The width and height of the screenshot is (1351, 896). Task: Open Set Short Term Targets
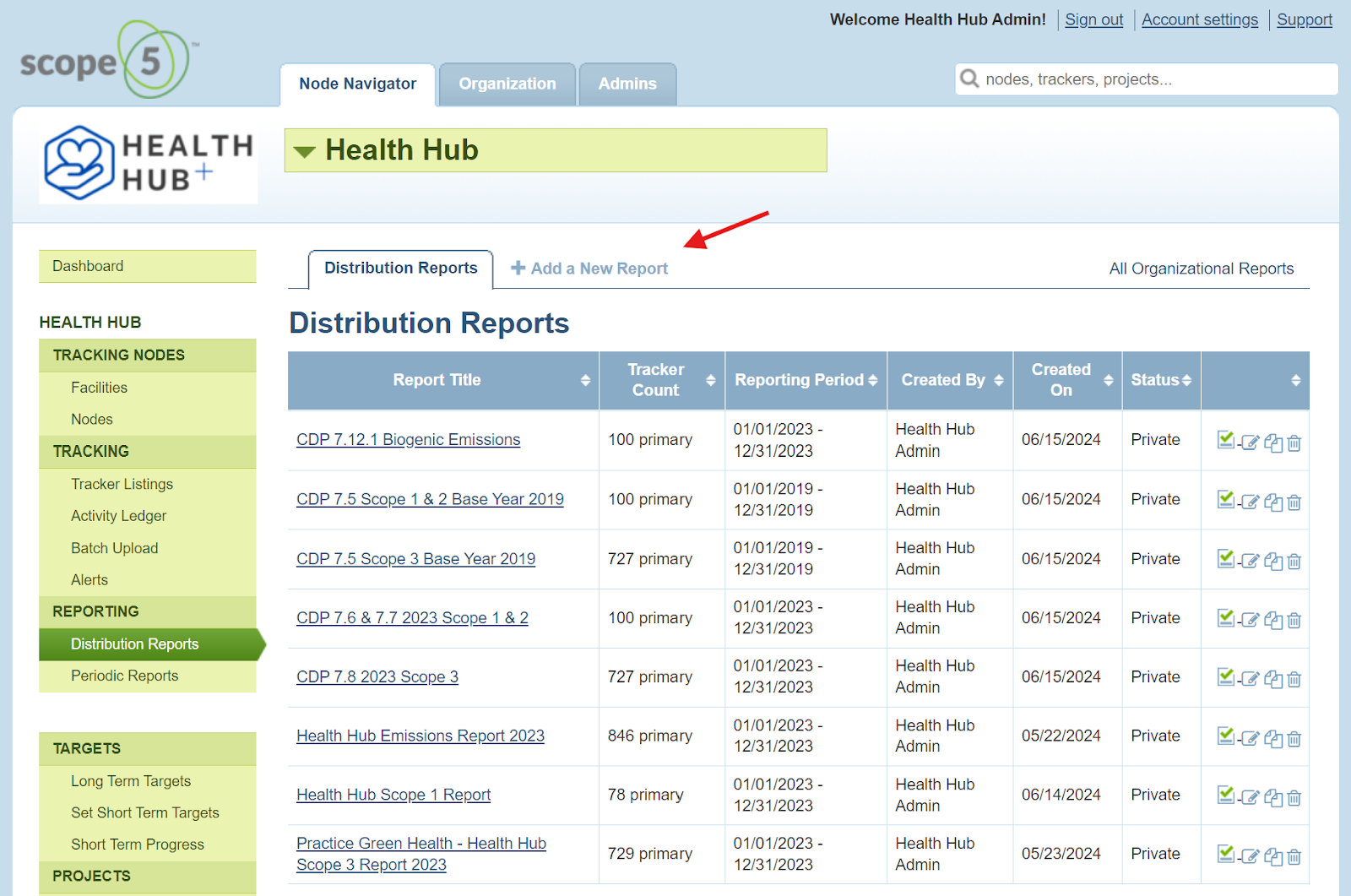145,812
